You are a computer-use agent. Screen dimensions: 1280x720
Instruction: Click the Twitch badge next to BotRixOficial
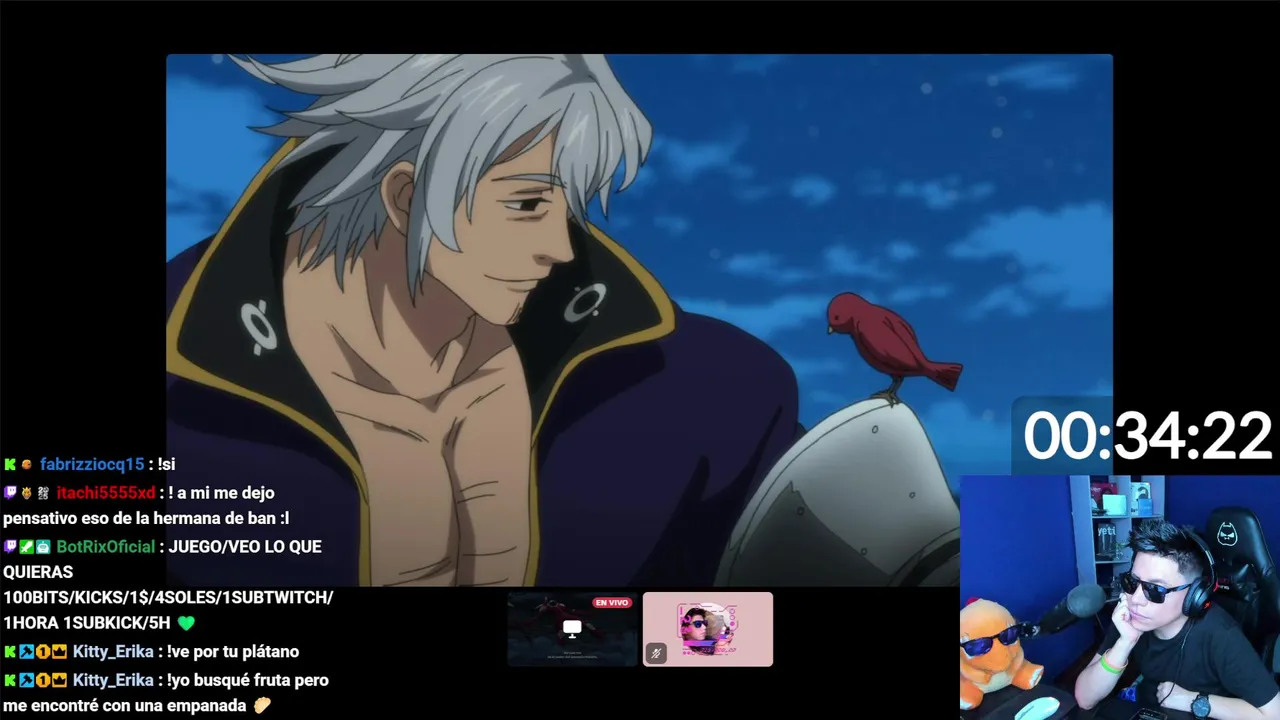10,546
